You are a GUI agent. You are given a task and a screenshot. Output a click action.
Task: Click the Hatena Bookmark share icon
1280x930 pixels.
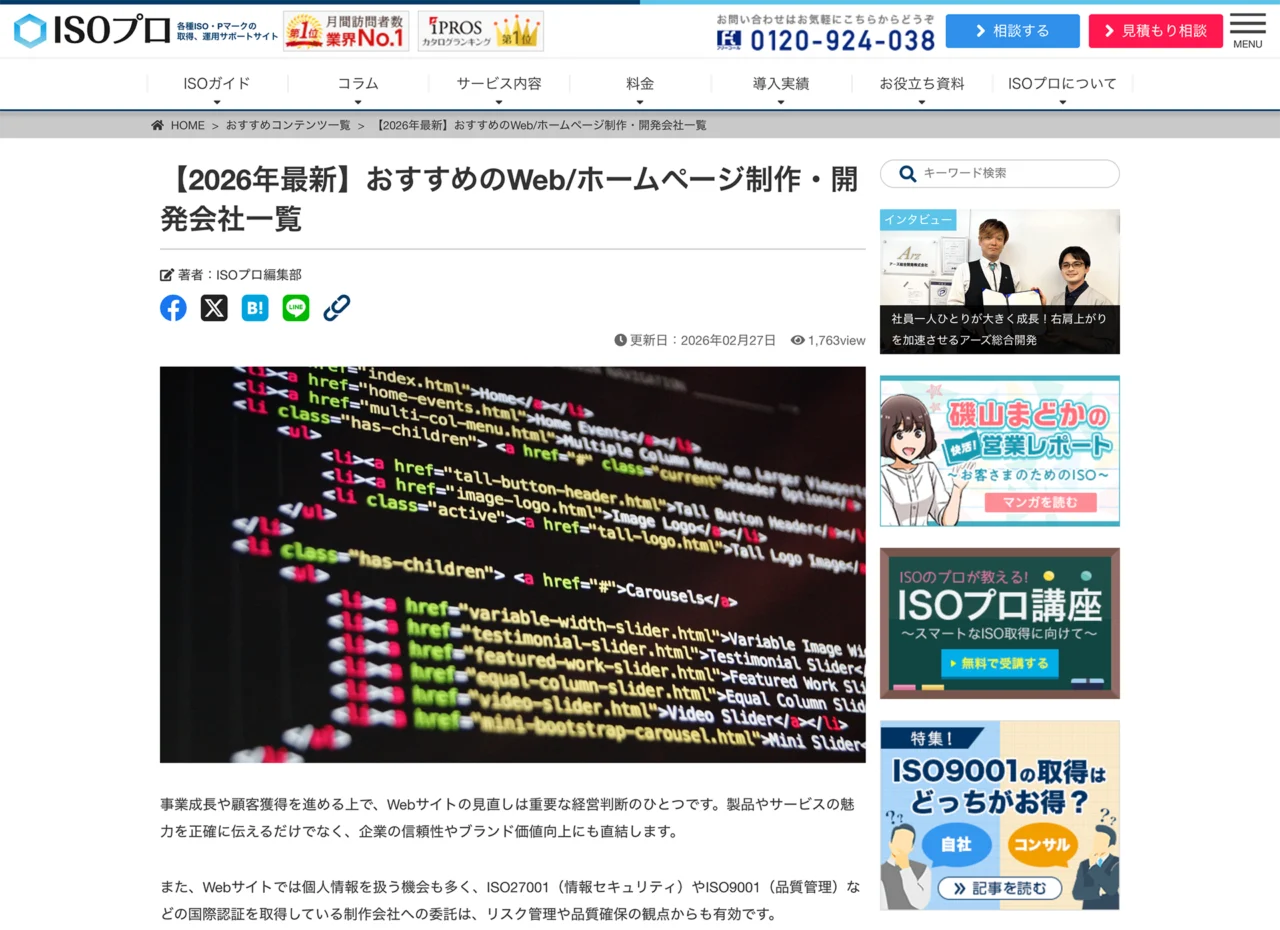tap(255, 308)
